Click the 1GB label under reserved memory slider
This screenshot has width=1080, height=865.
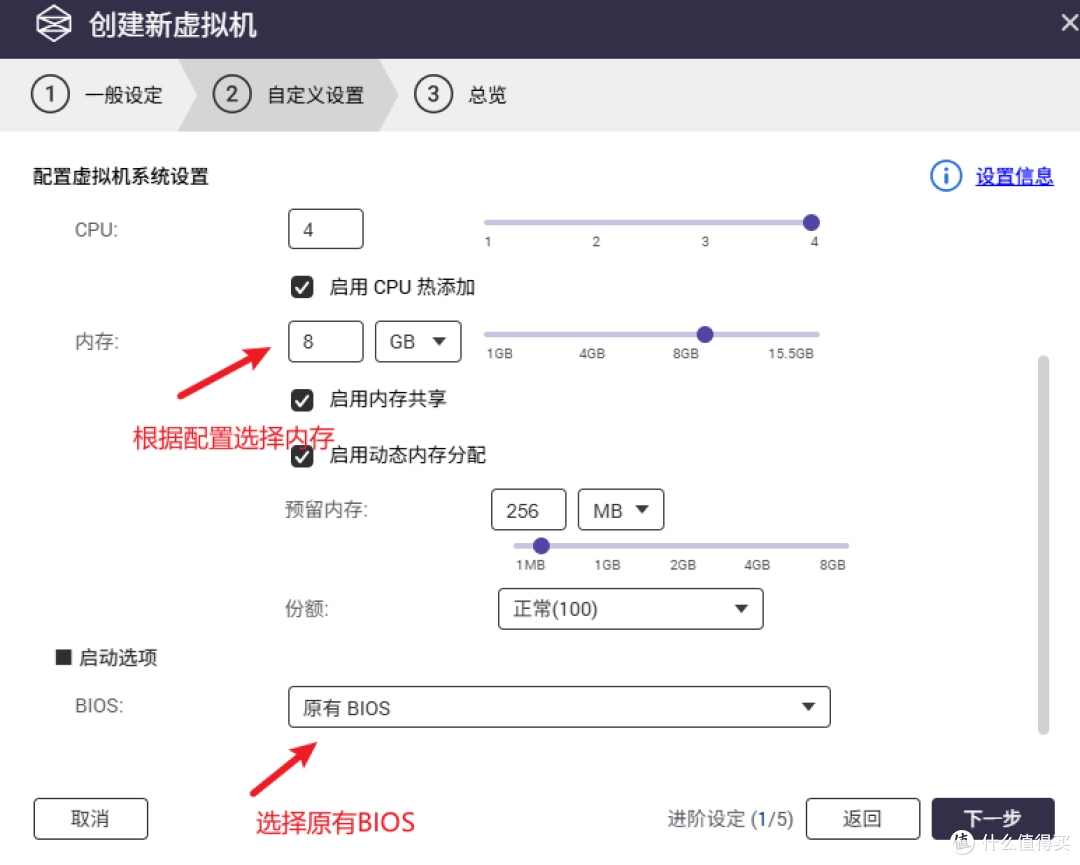(608, 565)
